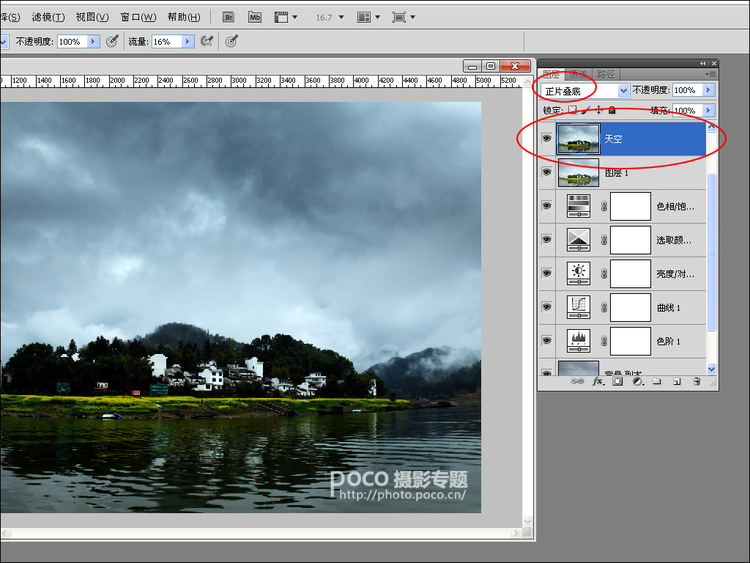Screen dimensions: 750x563
Task: Add a layer mask
Action: (x=618, y=381)
